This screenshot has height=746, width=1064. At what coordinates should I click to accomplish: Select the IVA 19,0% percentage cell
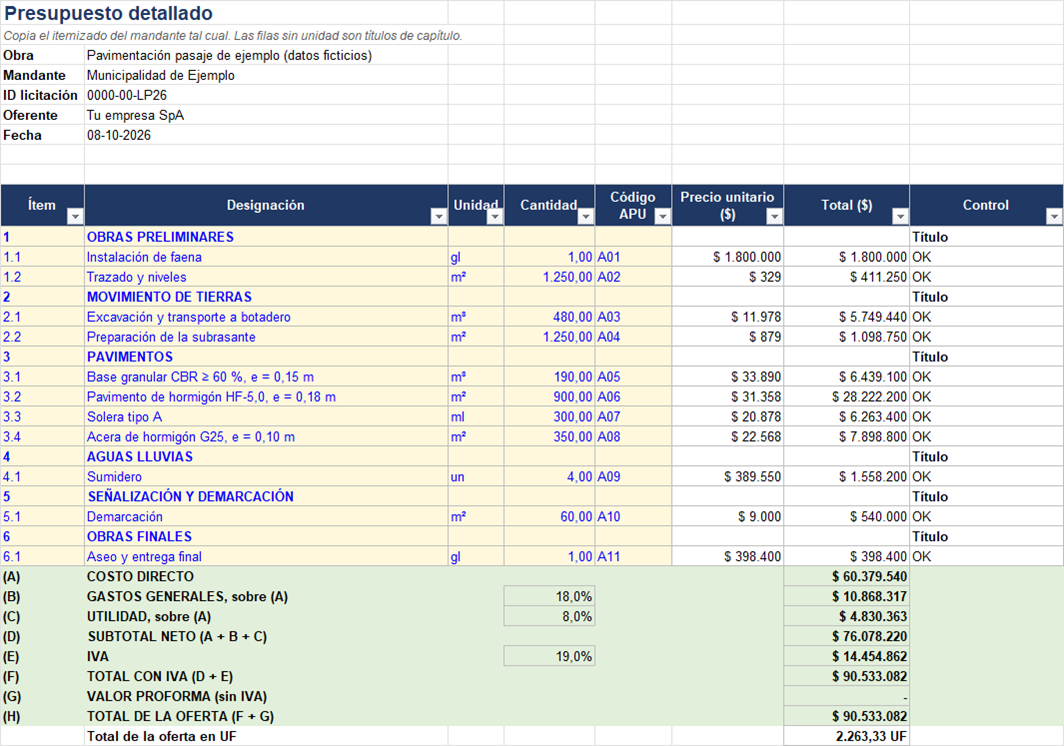550,656
